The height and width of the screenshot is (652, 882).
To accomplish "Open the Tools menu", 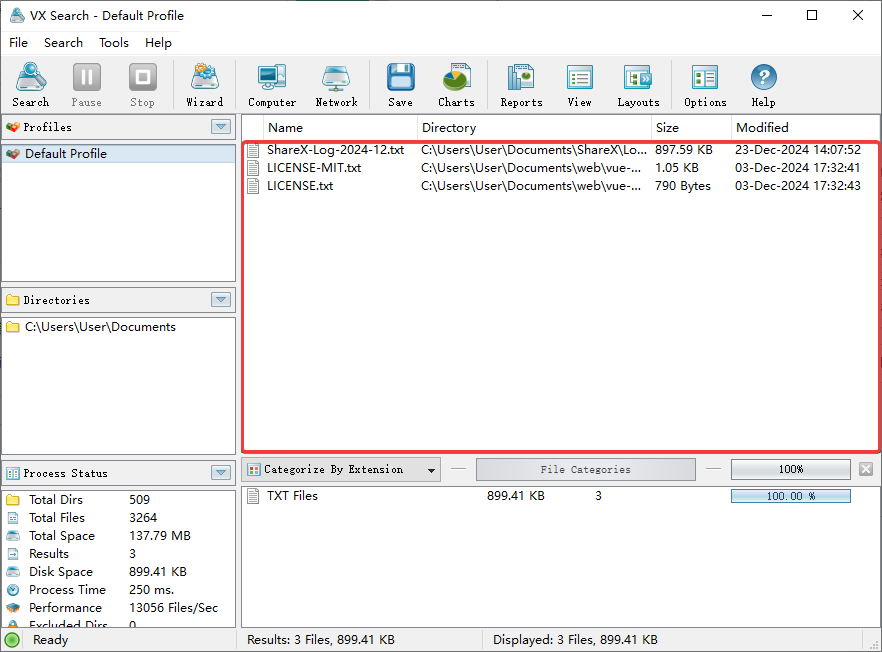I will 114,43.
